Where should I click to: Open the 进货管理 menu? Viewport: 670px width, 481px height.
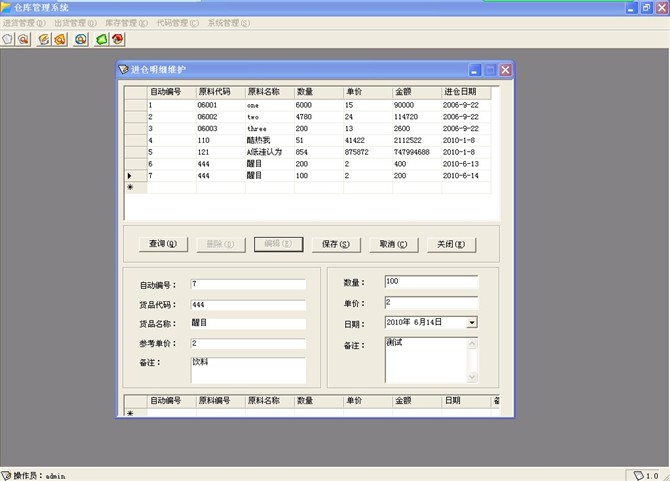pyautogui.click(x=24, y=23)
